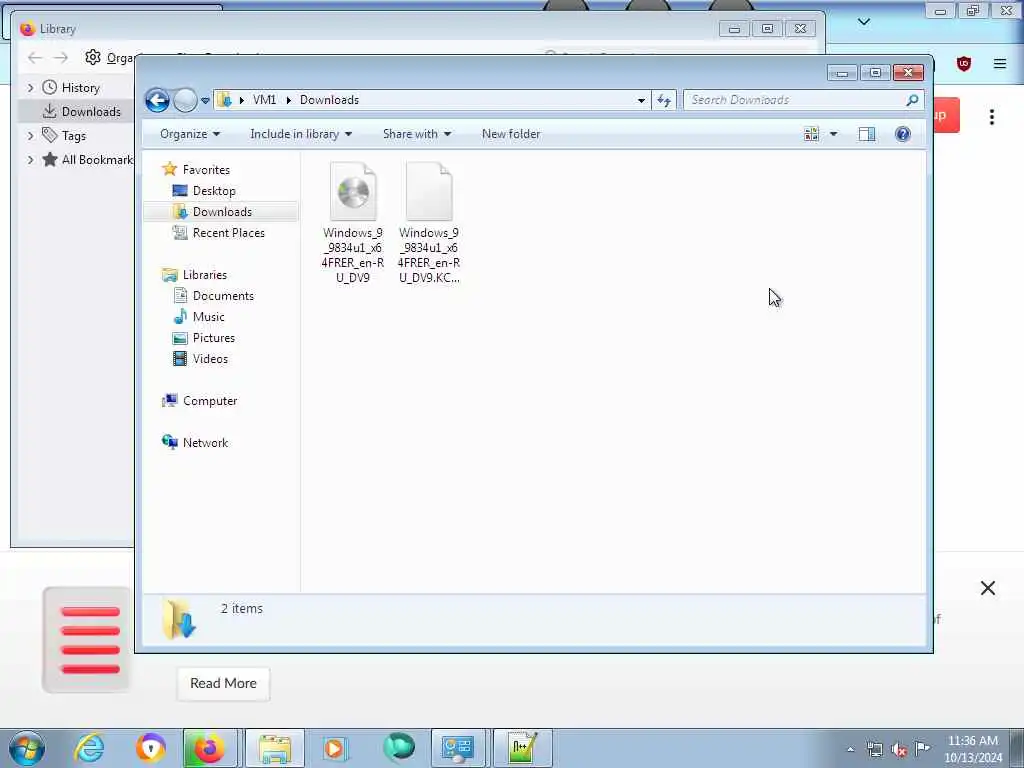This screenshot has width=1024, height=768.
Task: Select Network in navigation pane
Action: 205,443
